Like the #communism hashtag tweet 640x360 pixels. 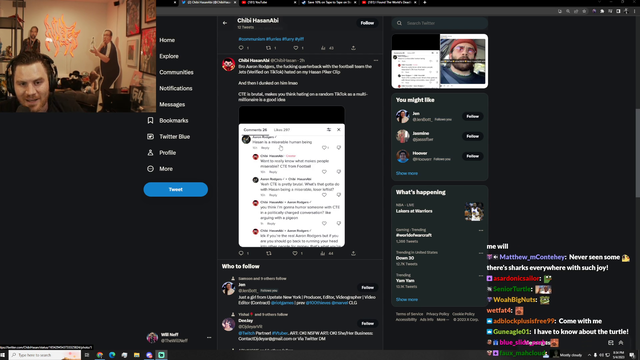click(296, 48)
